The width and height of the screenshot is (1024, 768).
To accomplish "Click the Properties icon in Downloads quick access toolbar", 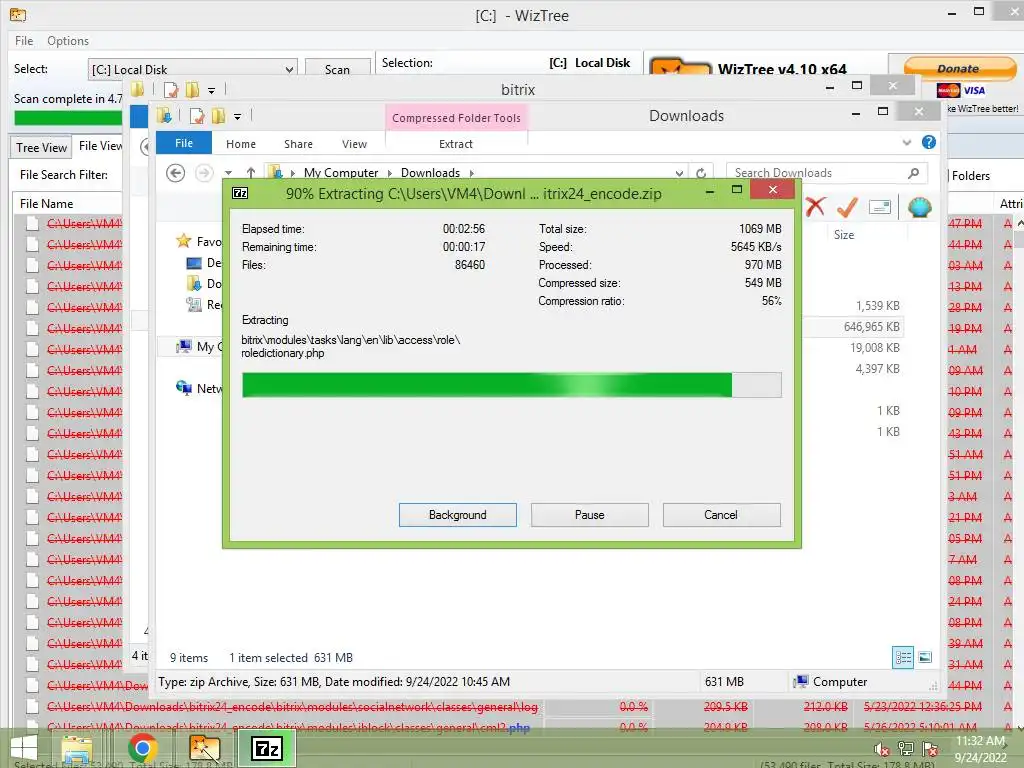I will pyautogui.click(x=197, y=116).
